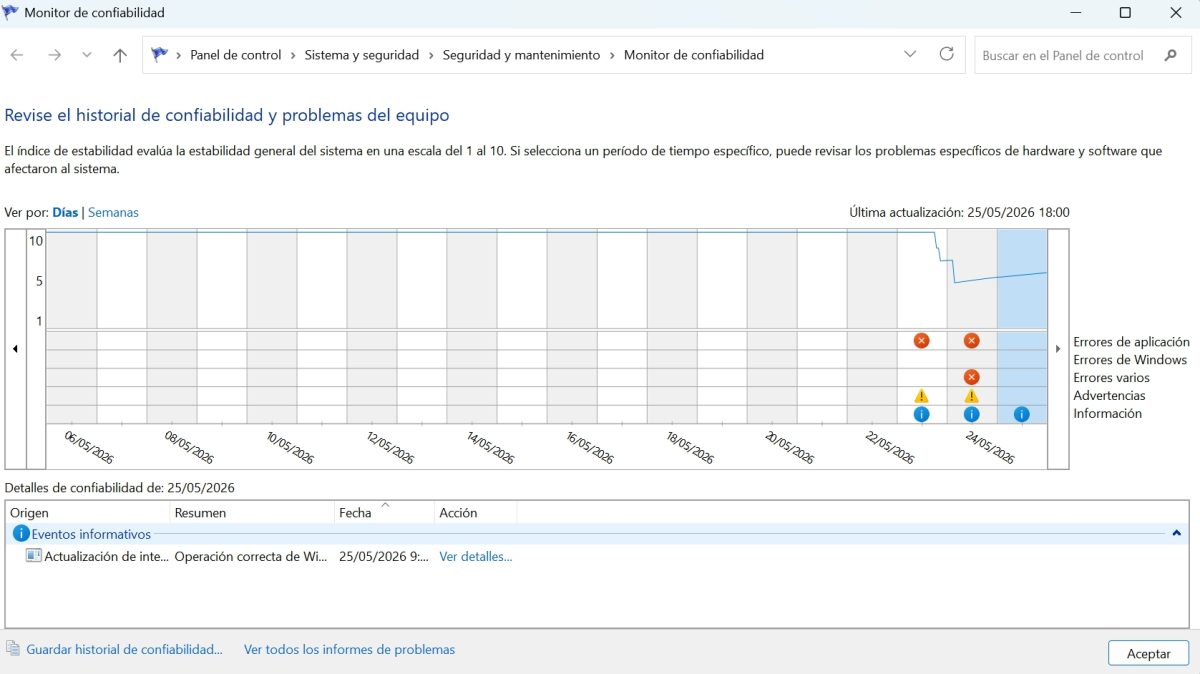The width and height of the screenshot is (1200, 674).
Task: Click the Errores varios row label
Action: [x=1111, y=377]
